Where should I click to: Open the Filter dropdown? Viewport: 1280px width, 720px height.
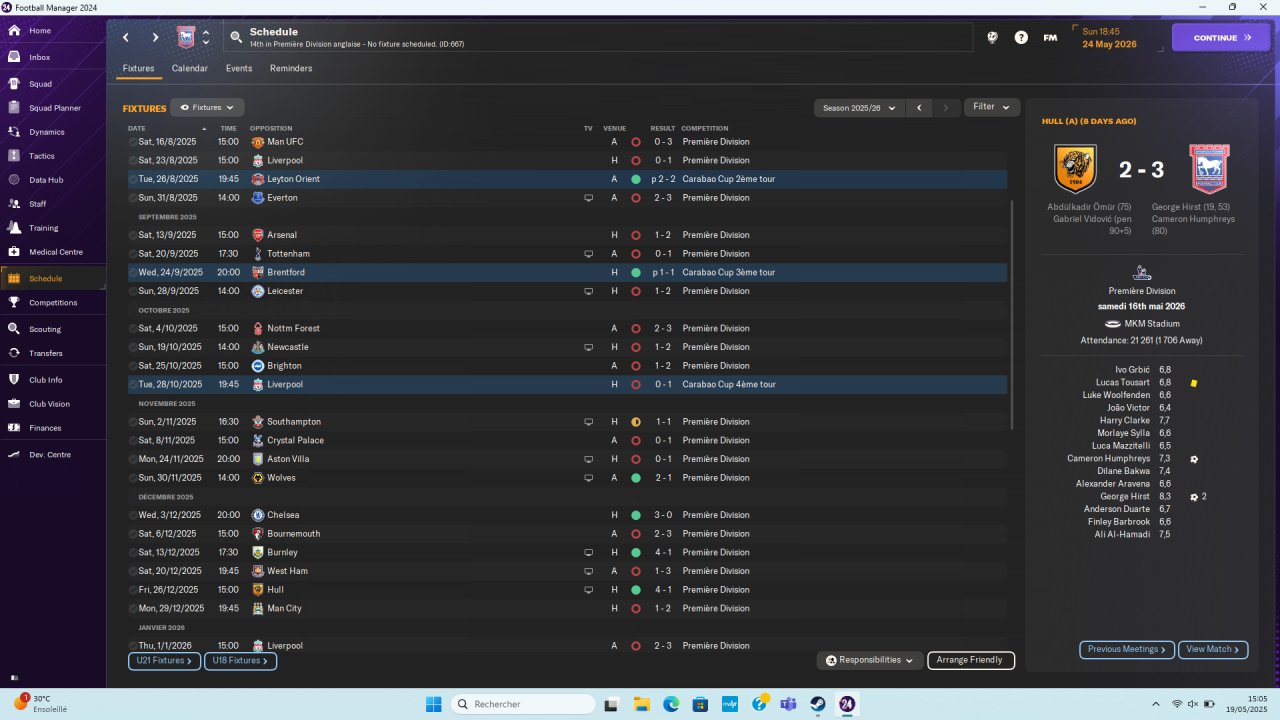click(992, 107)
